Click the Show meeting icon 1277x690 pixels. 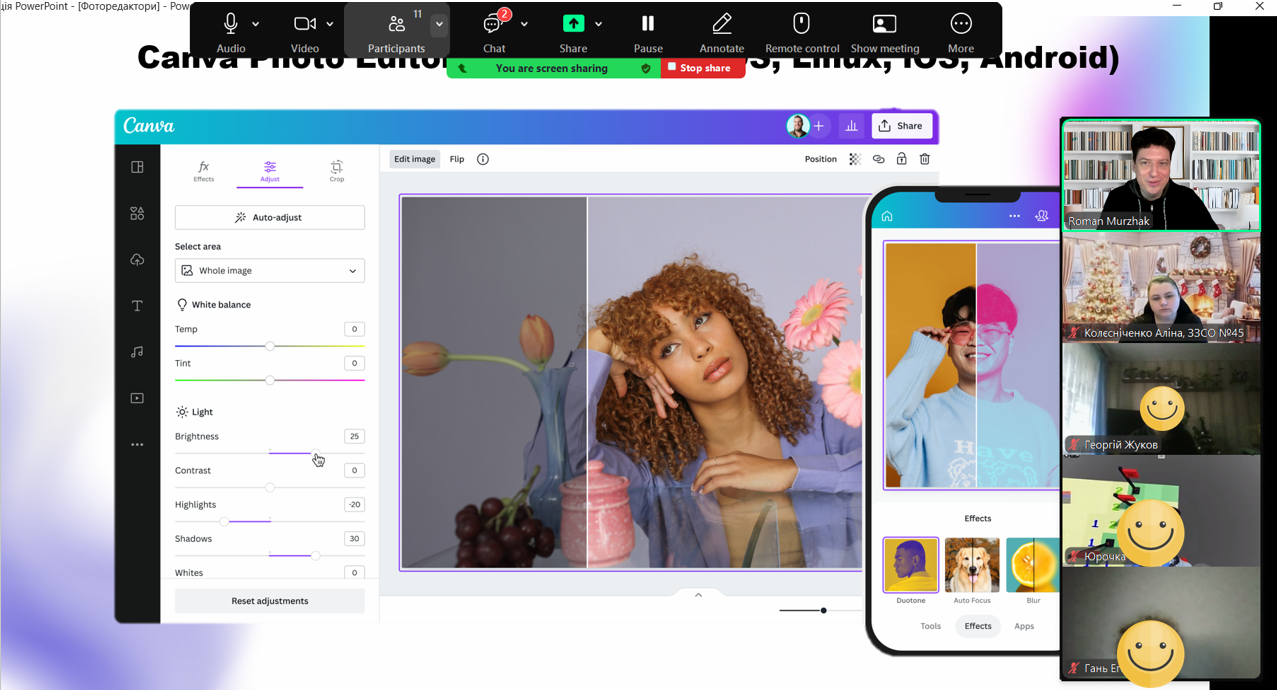[x=884, y=30]
